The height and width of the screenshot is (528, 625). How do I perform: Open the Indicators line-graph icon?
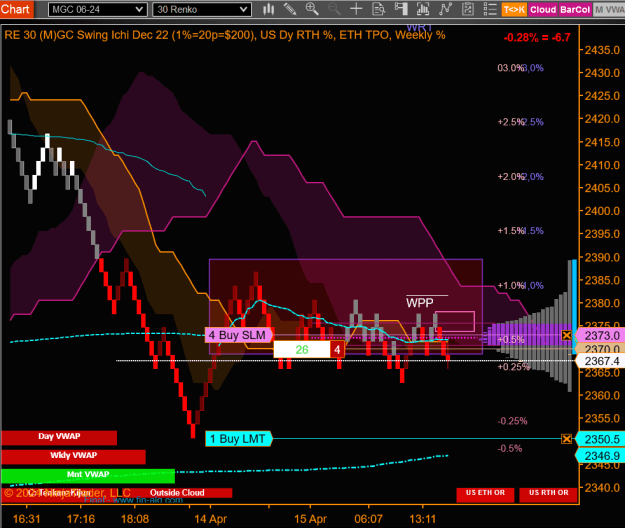(445, 9)
